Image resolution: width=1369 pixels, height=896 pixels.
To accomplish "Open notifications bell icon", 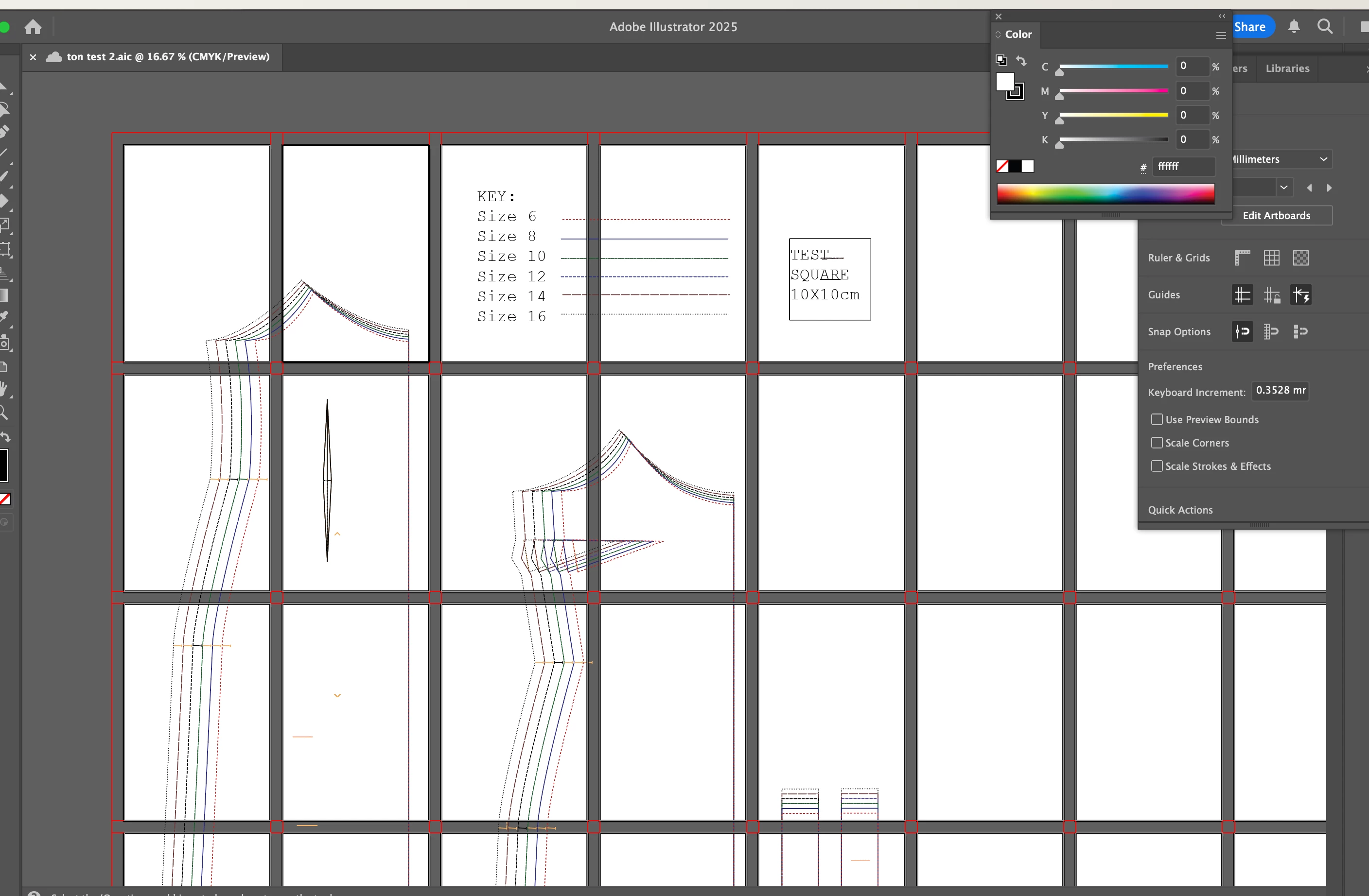I will tap(1294, 26).
